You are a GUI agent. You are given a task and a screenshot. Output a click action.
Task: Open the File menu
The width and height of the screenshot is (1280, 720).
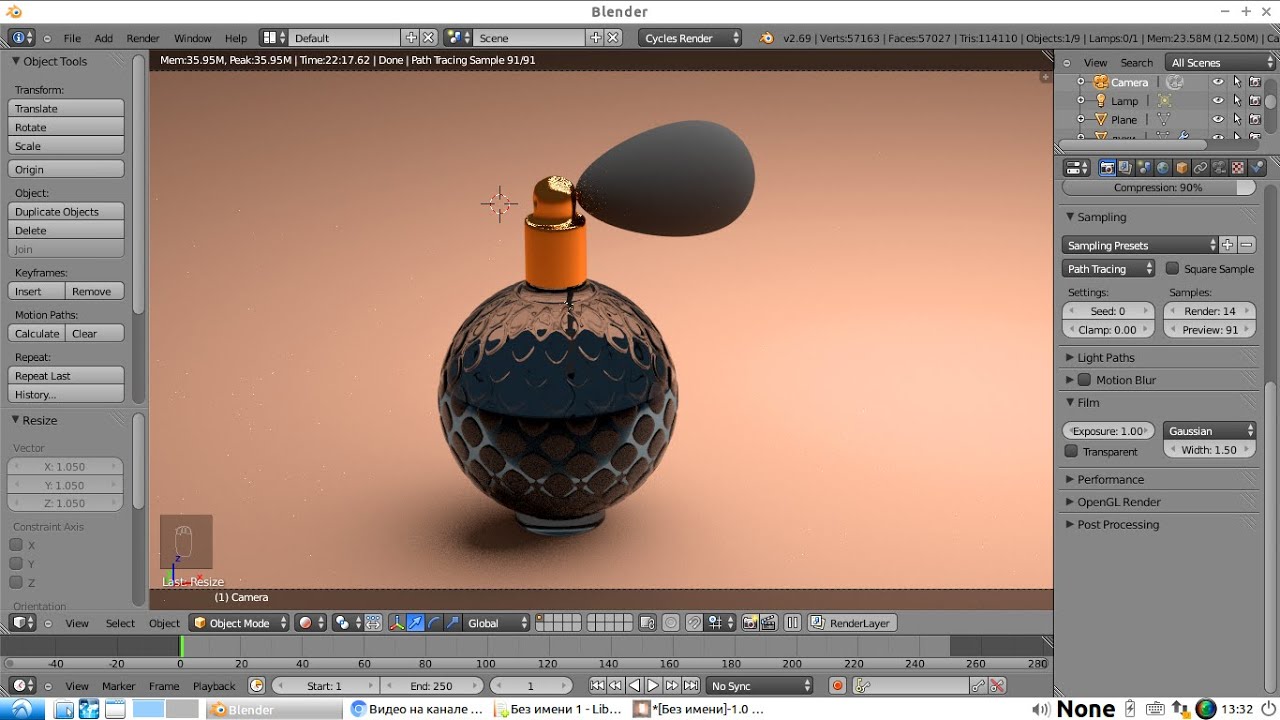point(72,38)
